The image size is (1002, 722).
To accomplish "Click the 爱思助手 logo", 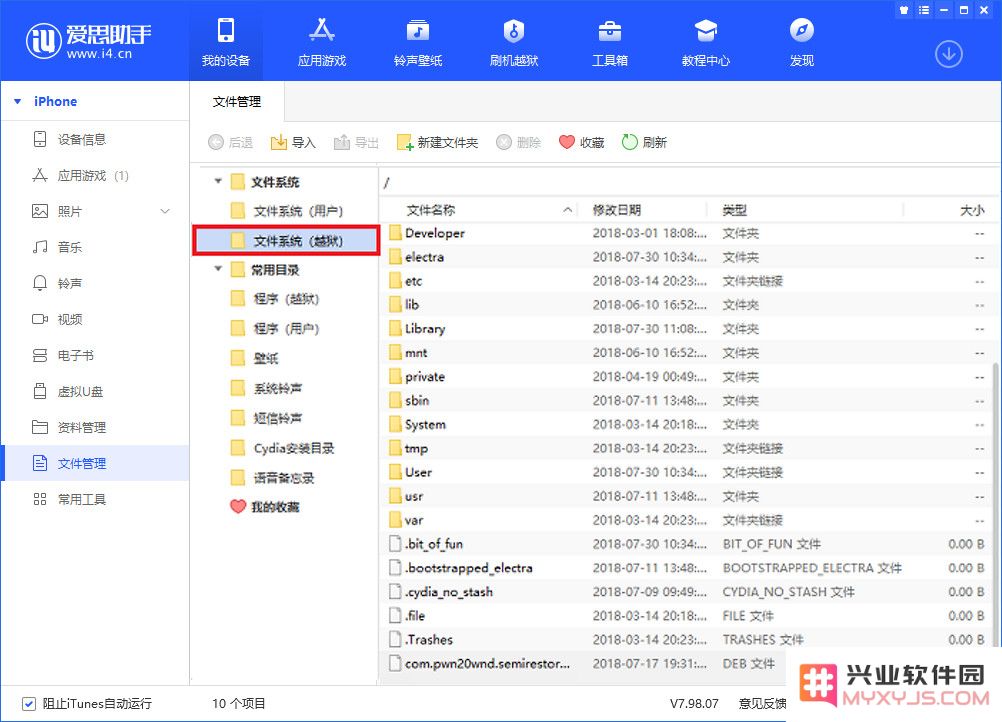I will click(88, 41).
